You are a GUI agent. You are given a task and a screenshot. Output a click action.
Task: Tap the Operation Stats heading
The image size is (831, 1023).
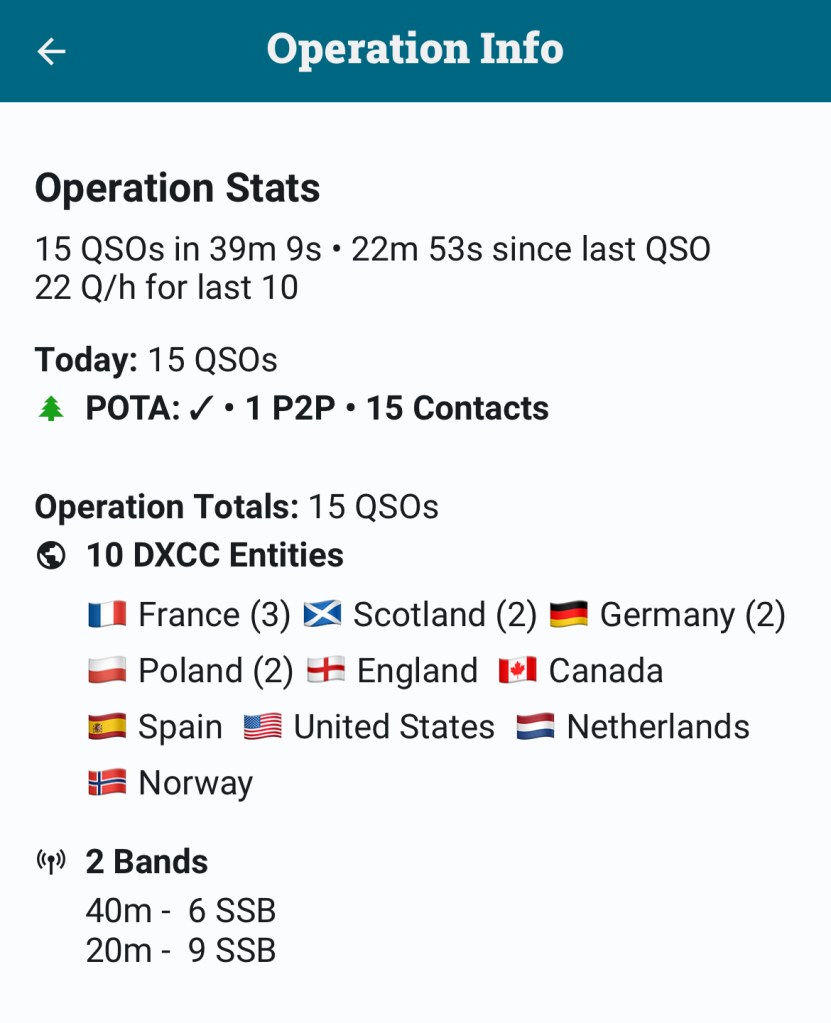[x=178, y=188]
